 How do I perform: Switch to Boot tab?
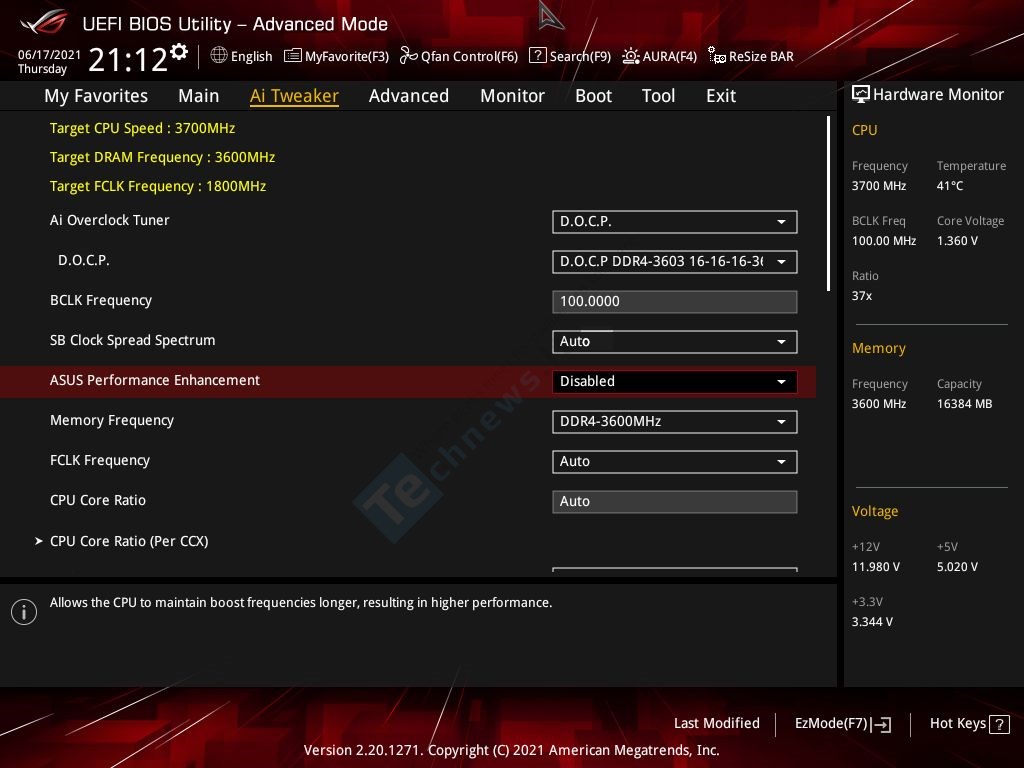click(594, 96)
